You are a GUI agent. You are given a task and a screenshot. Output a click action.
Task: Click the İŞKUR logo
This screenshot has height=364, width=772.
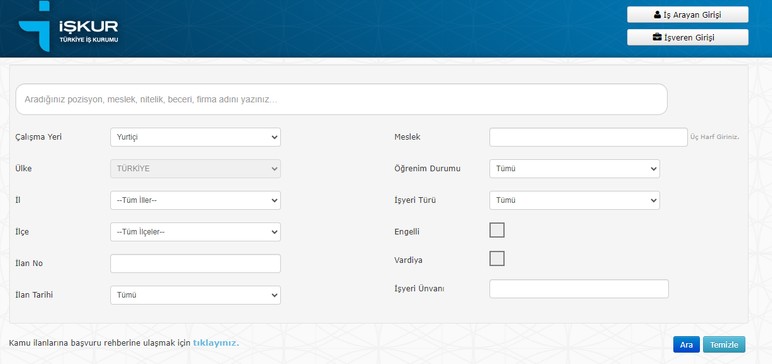point(68,26)
